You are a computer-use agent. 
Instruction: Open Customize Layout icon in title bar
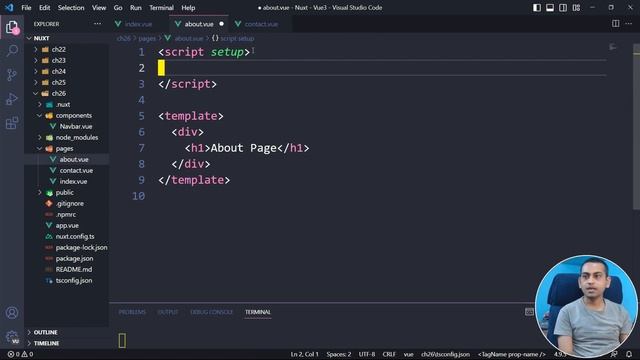[576, 8]
